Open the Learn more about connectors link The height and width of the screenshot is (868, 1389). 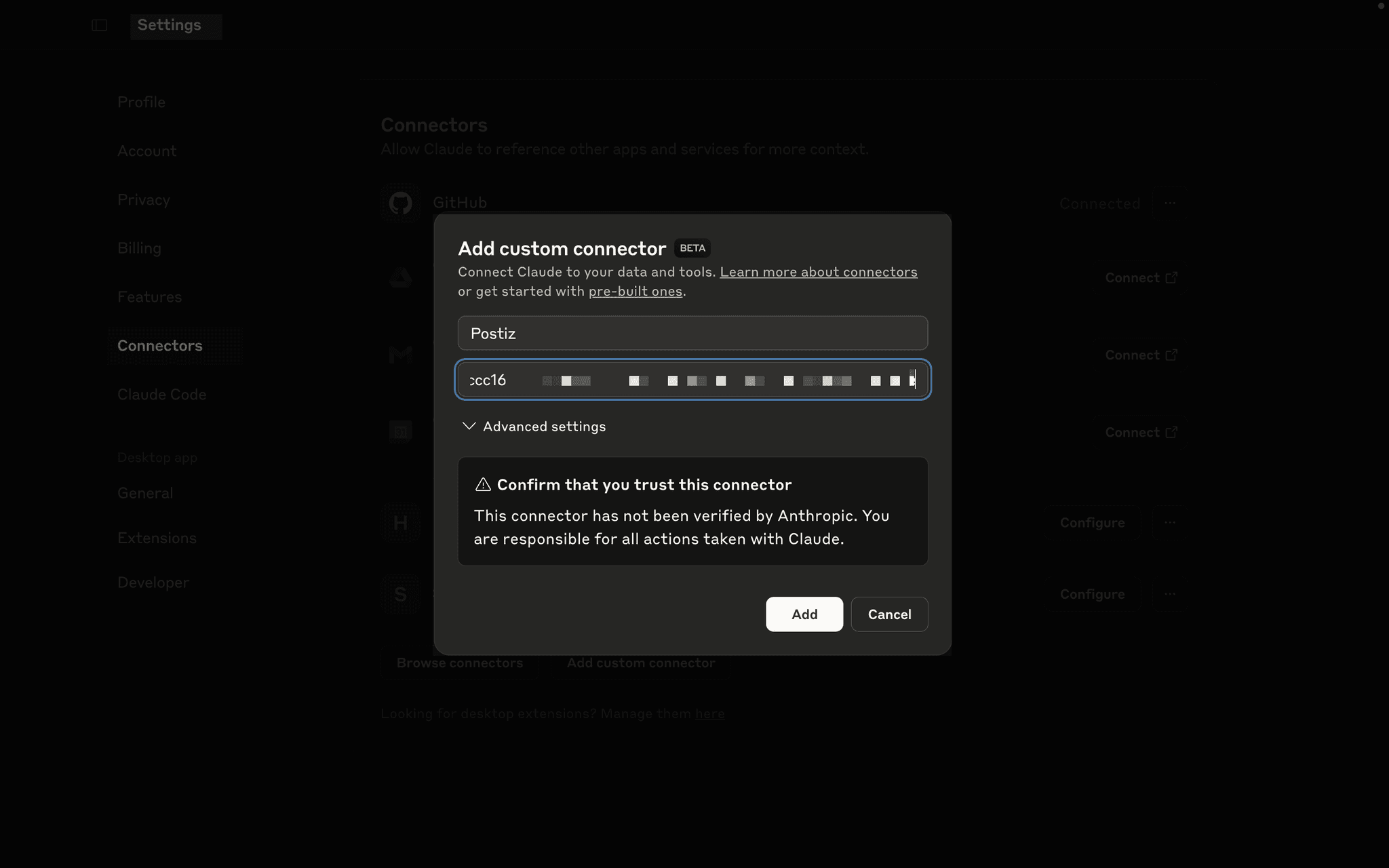819,272
